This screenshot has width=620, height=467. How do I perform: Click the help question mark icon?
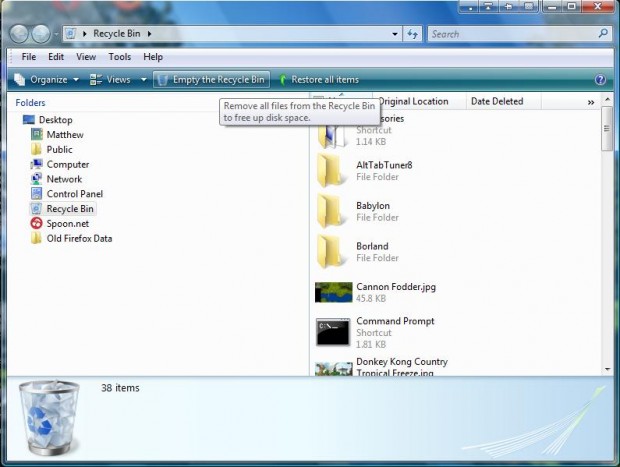600,79
